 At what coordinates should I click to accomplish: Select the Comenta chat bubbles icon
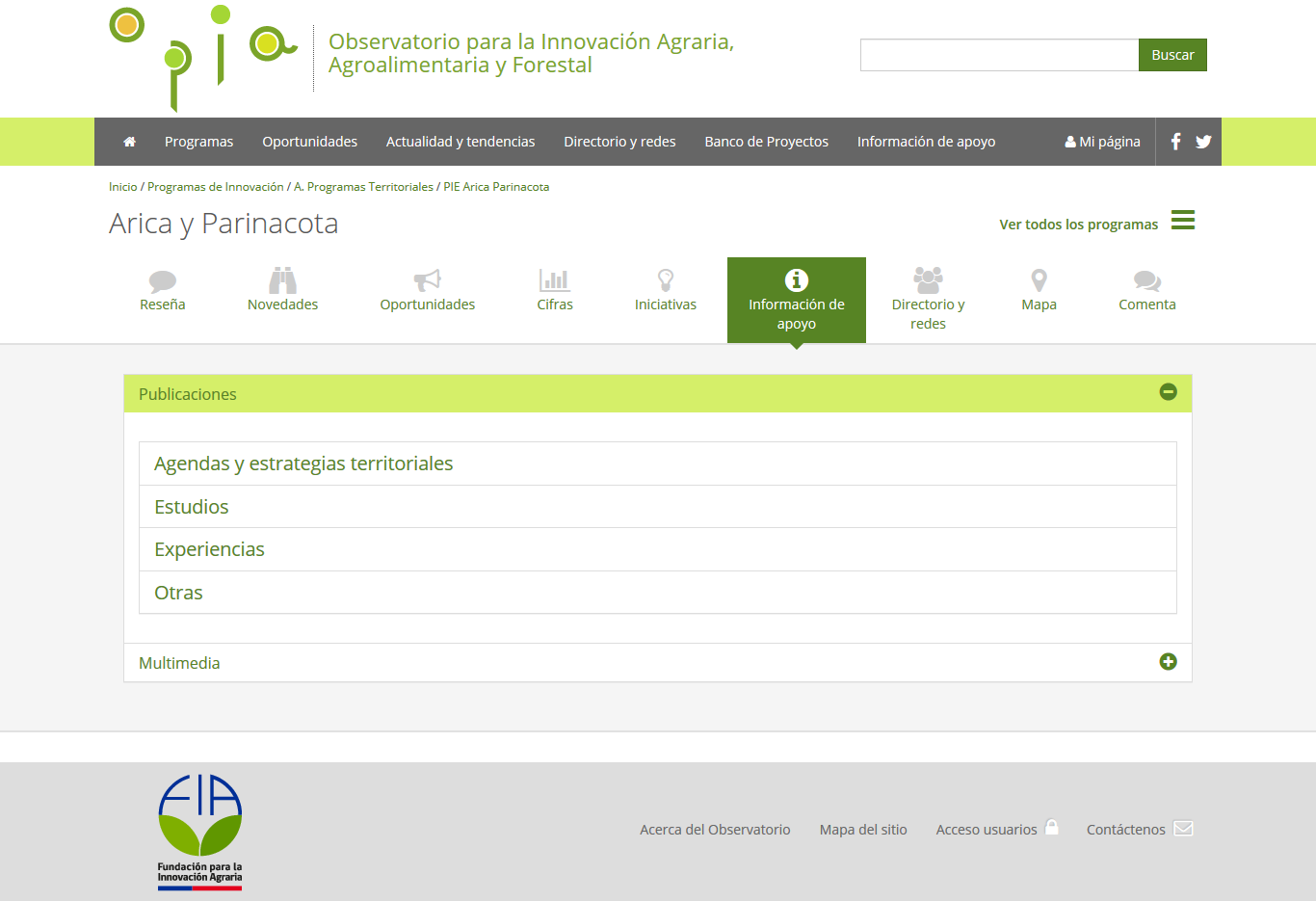coord(1147,280)
